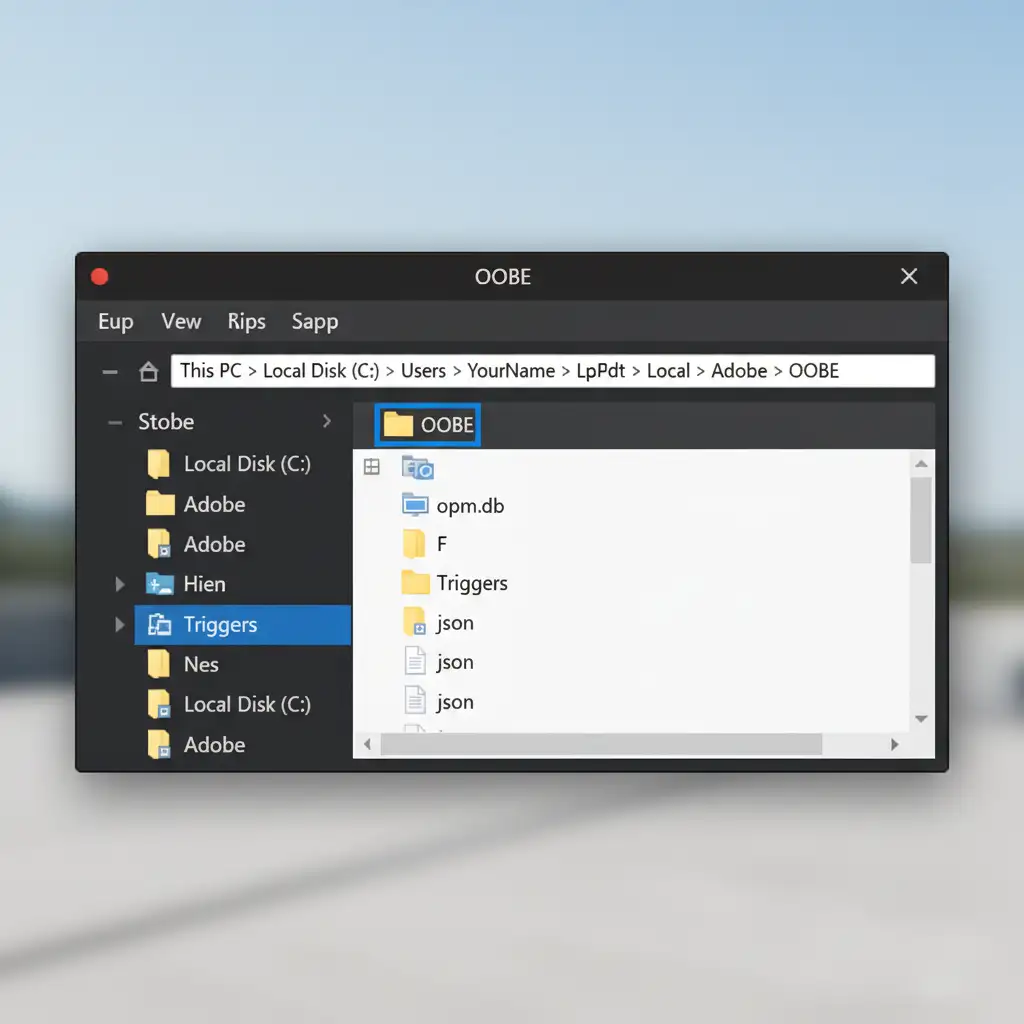Click the red dot in title bar
The width and height of the screenshot is (1024, 1024).
[x=99, y=277]
